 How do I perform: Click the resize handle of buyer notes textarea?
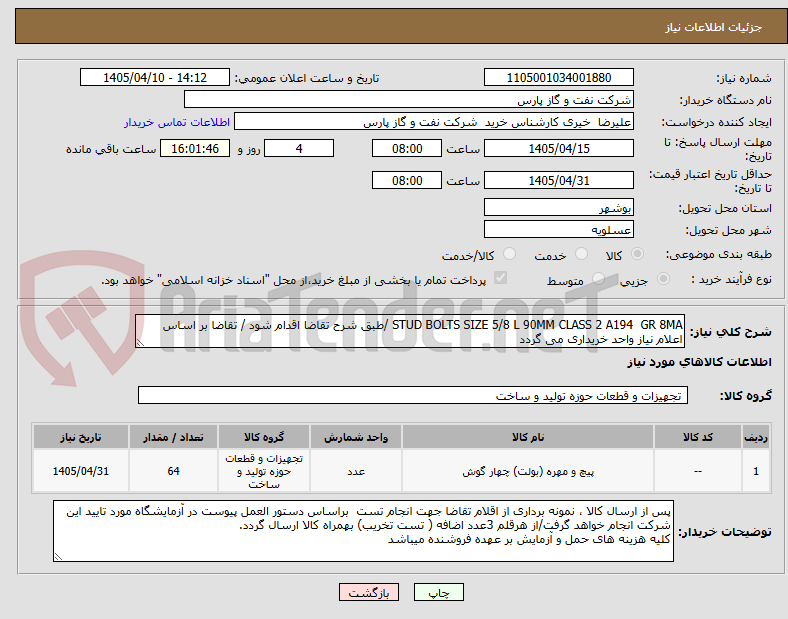[x=58, y=557]
